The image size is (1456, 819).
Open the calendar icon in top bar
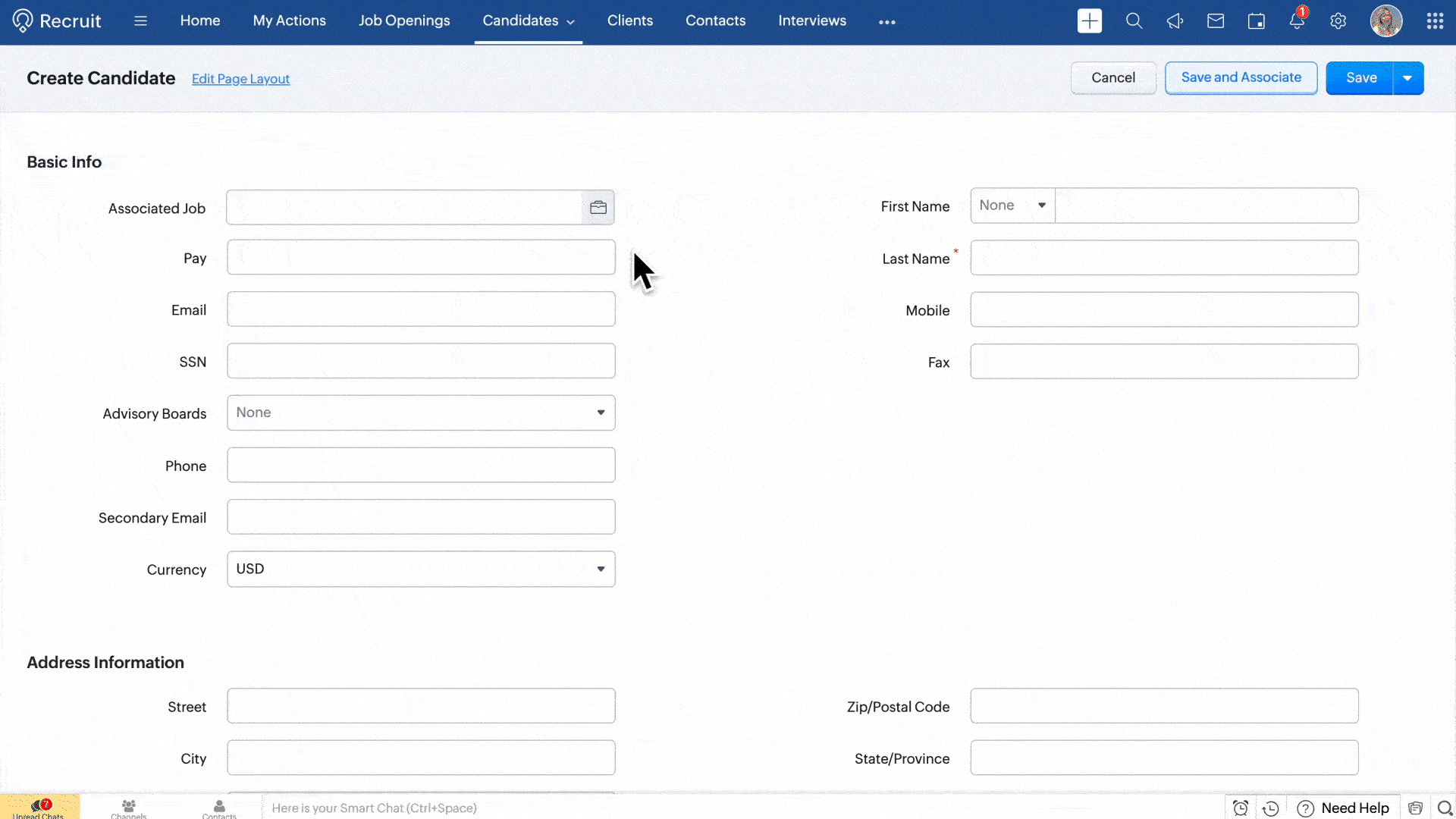(1257, 21)
